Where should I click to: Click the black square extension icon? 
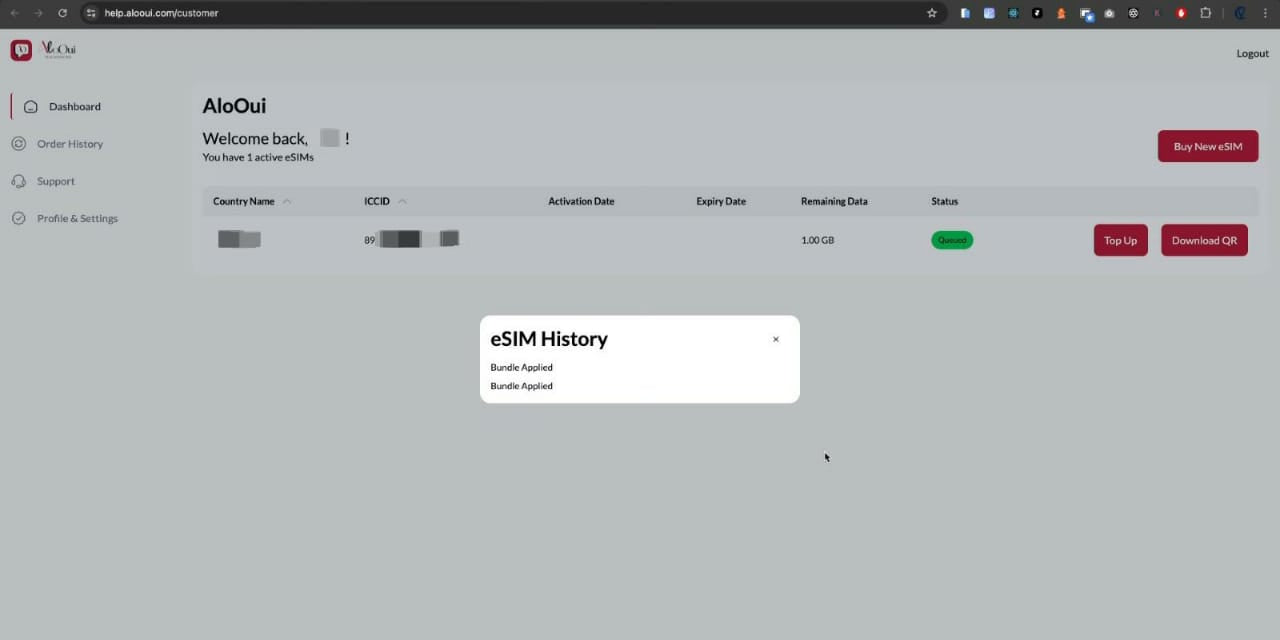[1037, 13]
